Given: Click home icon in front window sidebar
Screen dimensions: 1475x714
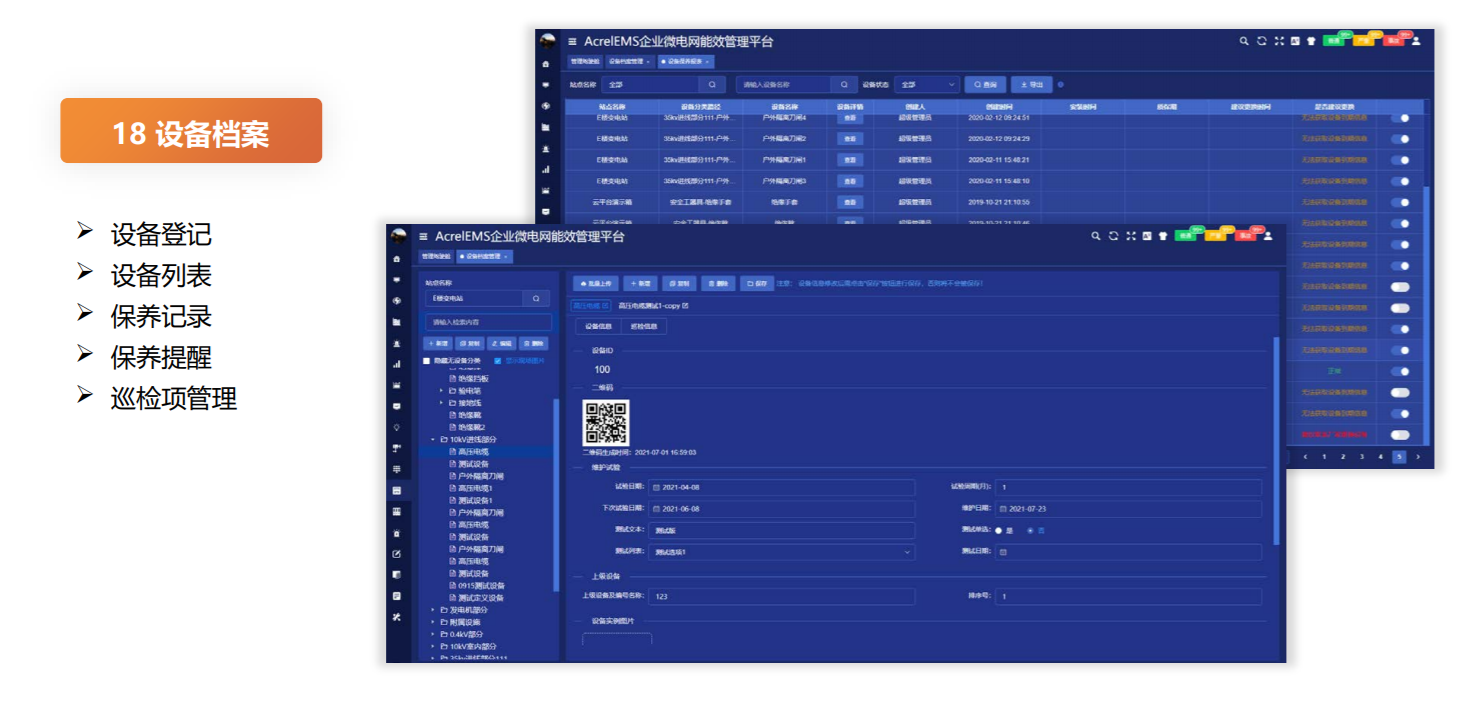Looking at the screenshot, I should point(397,258).
